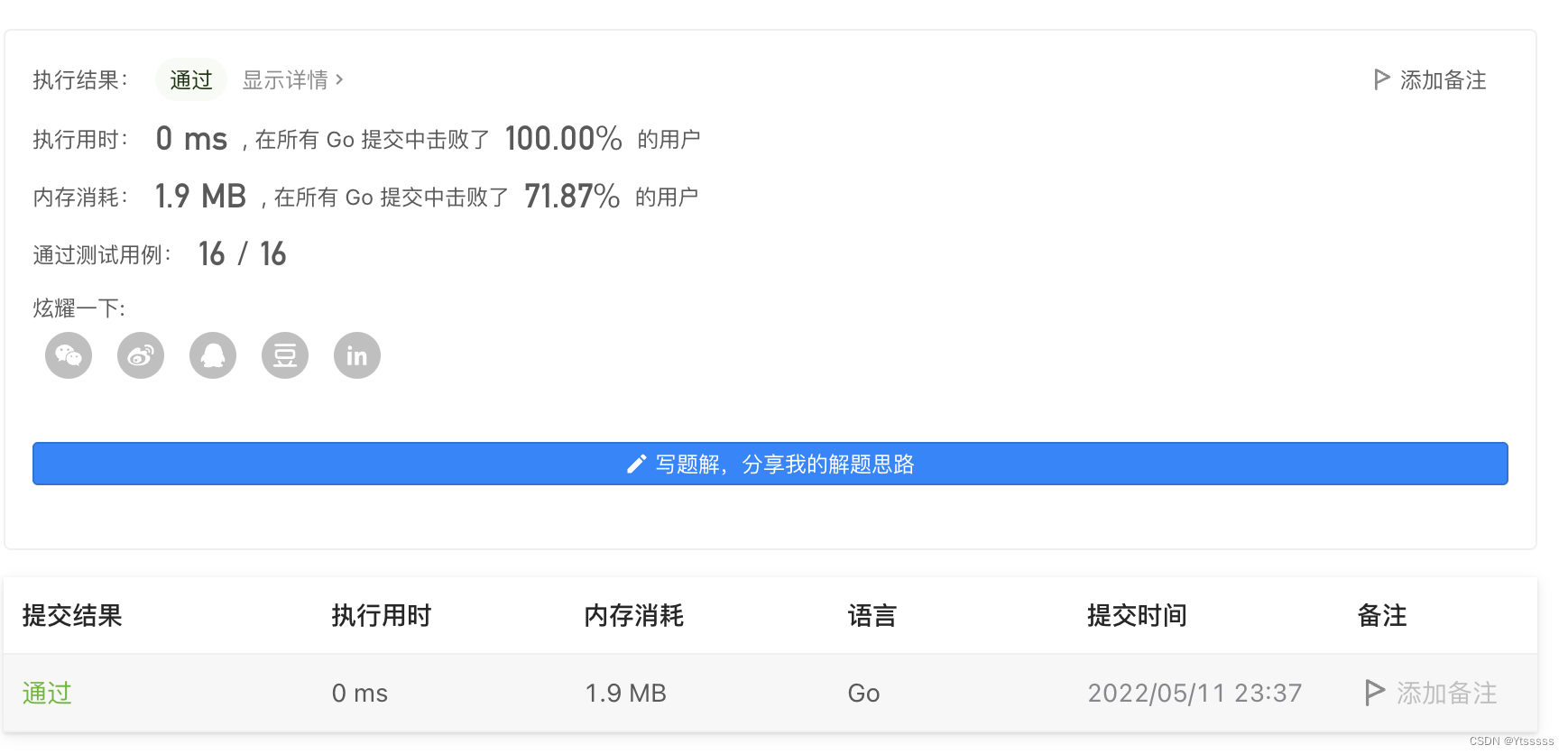Click the flag icon in submission row

click(x=1375, y=693)
